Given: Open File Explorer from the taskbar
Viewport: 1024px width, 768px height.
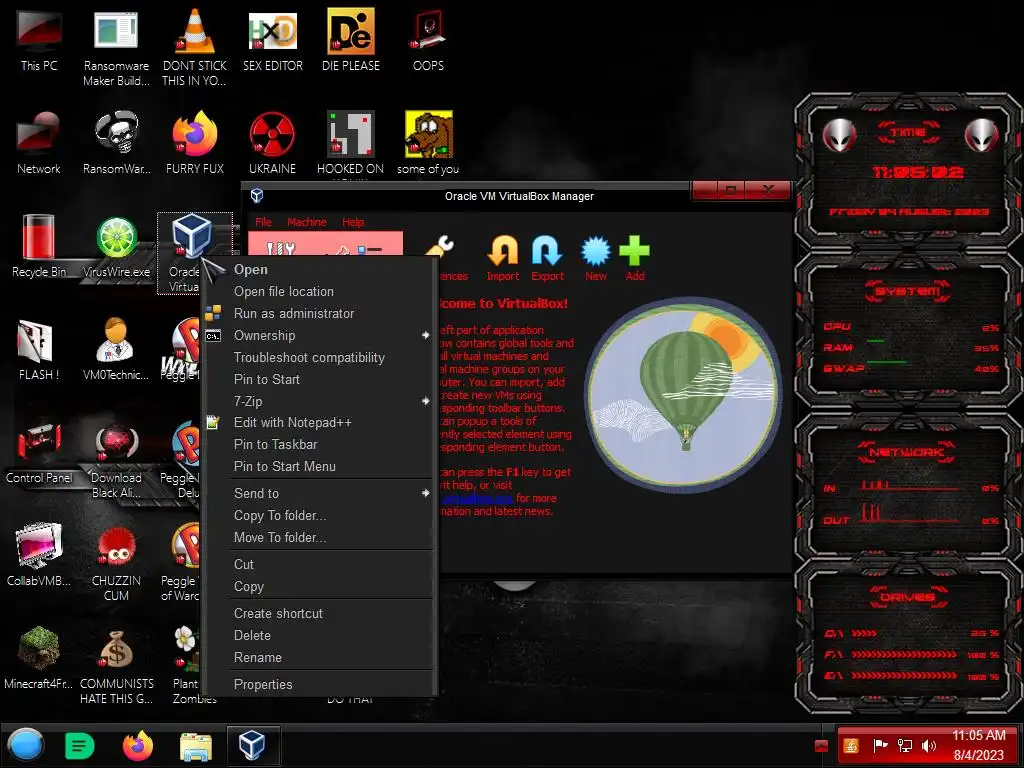Looking at the screenshot, I should [x=196, y=746].
